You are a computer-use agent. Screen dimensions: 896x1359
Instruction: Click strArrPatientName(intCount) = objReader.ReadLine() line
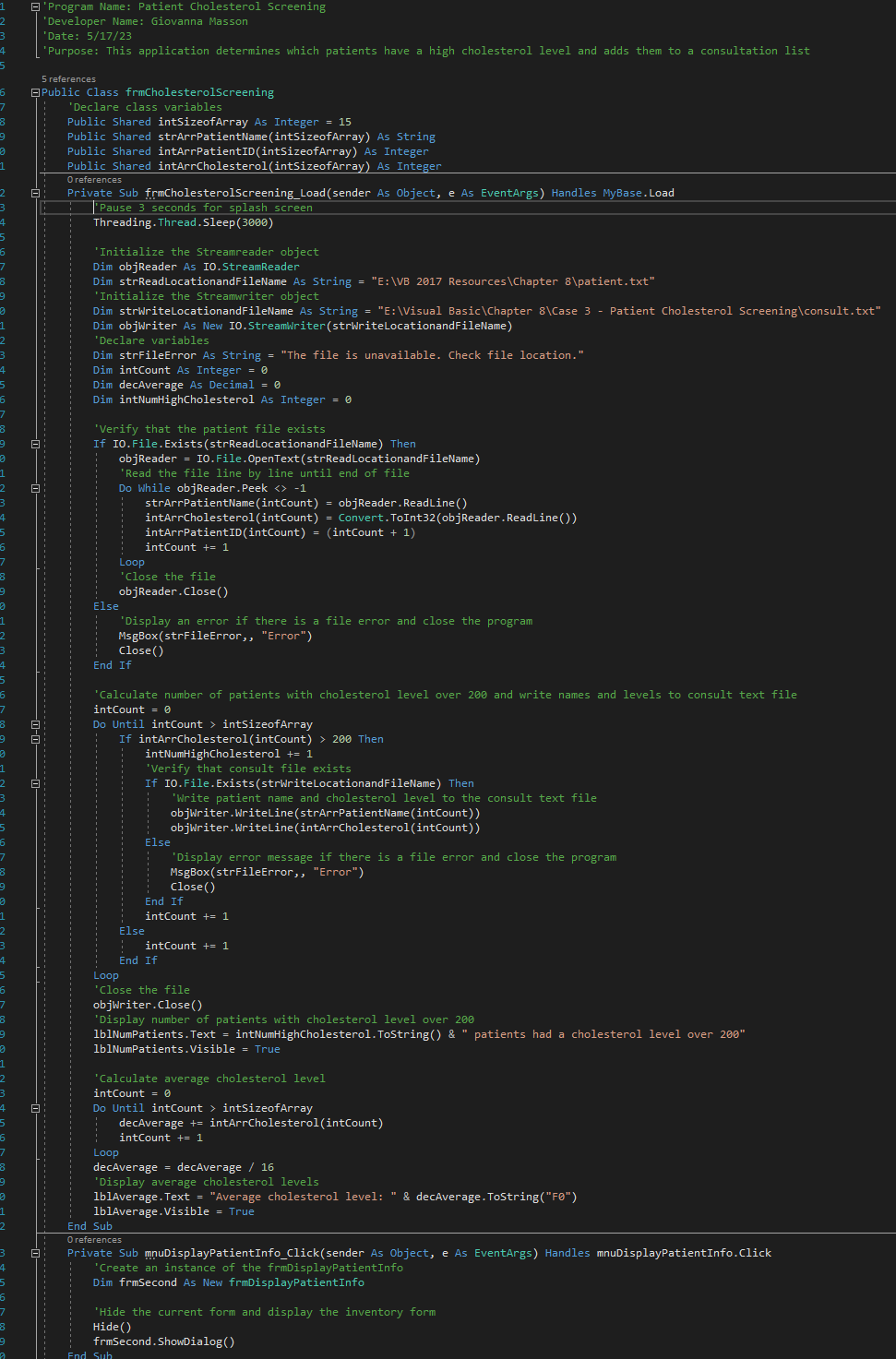pos(306,503)
